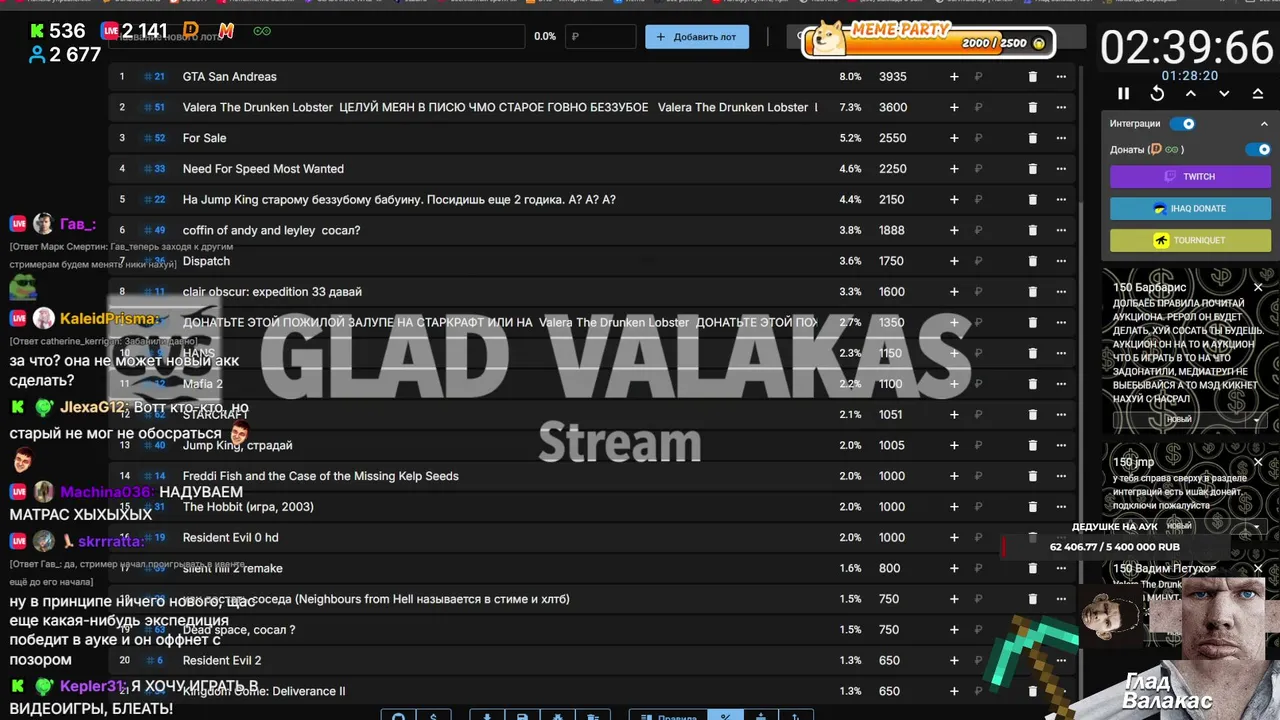Click KaleidPrisma username in chat
This screenshot has width=1280, height=720.
(109, 319)
